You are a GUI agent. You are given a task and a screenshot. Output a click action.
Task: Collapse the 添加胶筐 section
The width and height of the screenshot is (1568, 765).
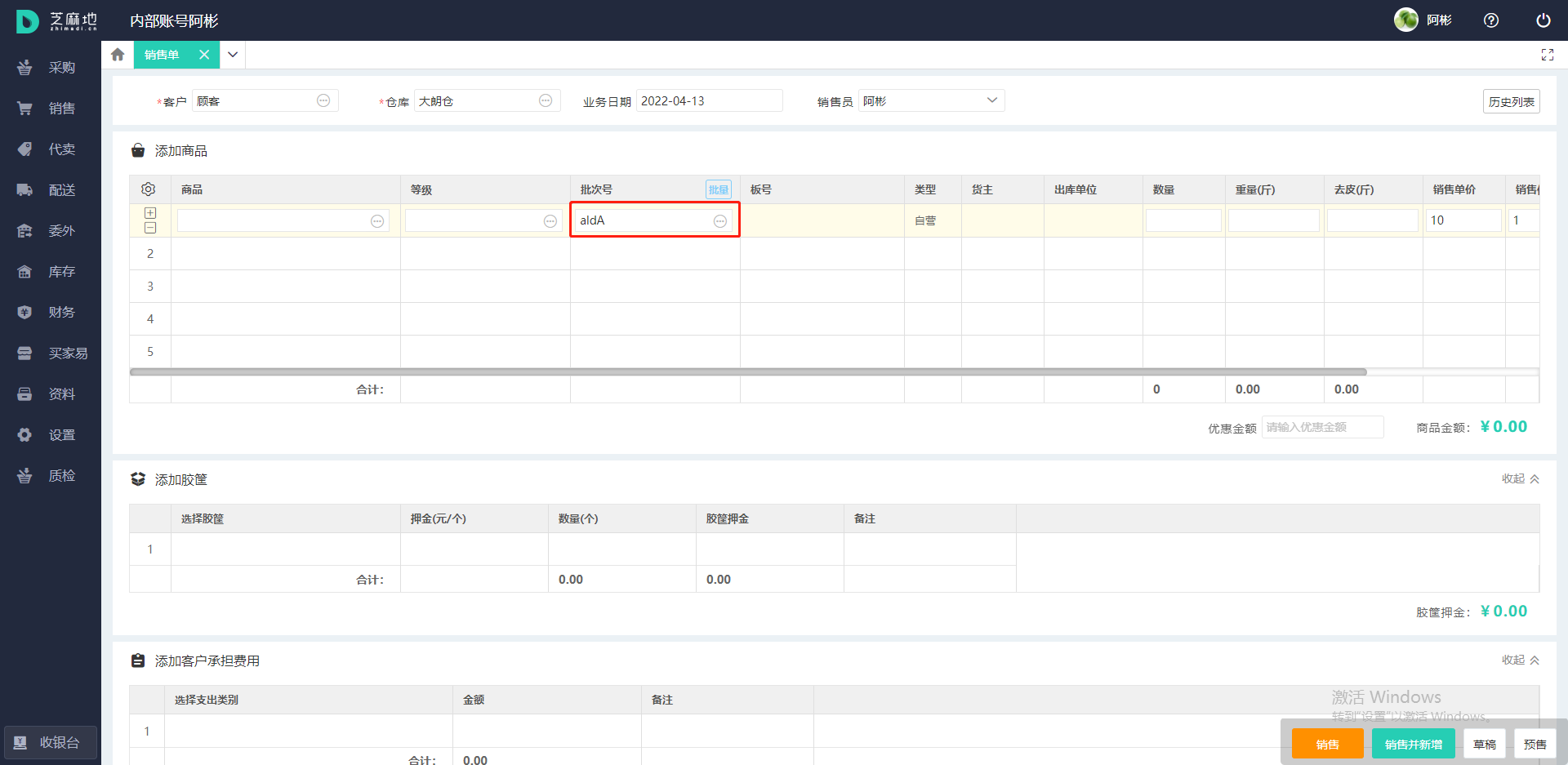click(x=1521, y=479)
